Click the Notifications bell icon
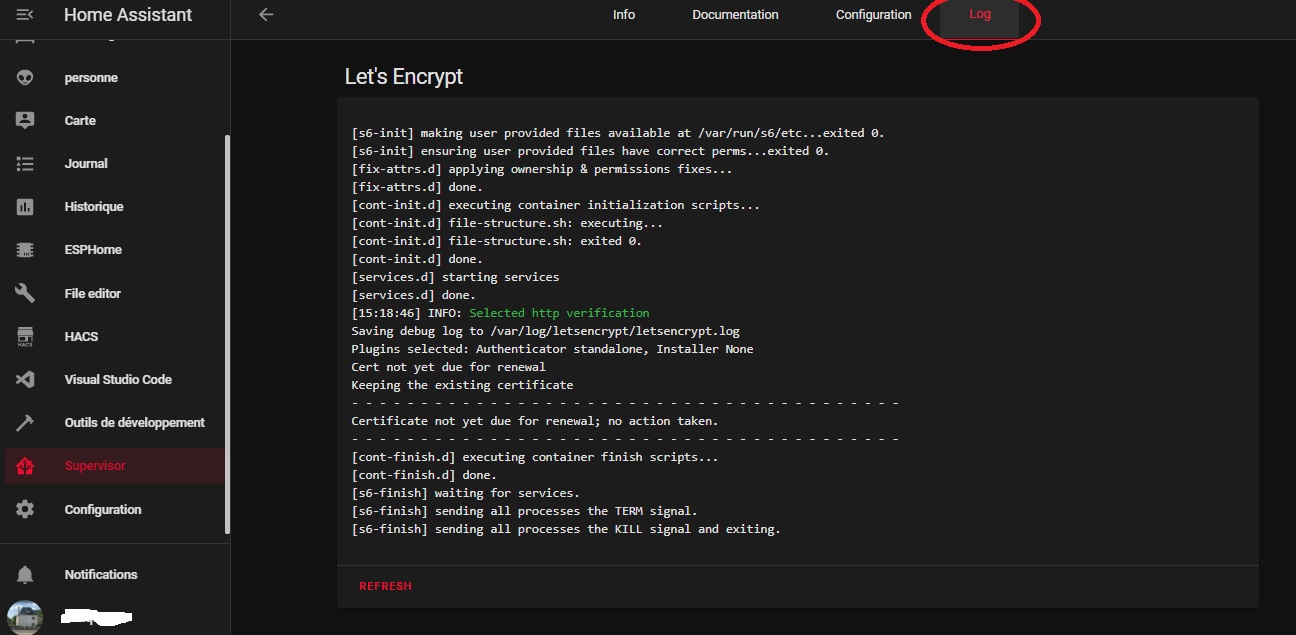Screen dimensions: 1296x635 point(25,575)
